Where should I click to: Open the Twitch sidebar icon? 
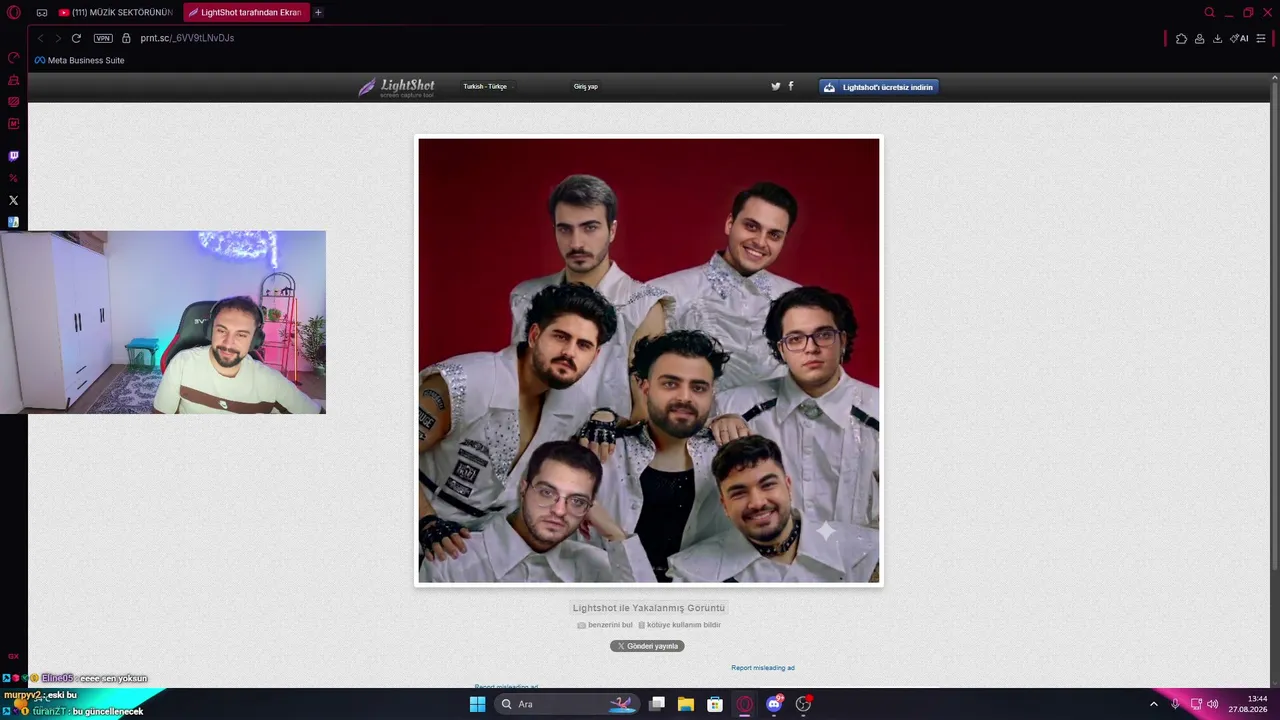[14, 156]
